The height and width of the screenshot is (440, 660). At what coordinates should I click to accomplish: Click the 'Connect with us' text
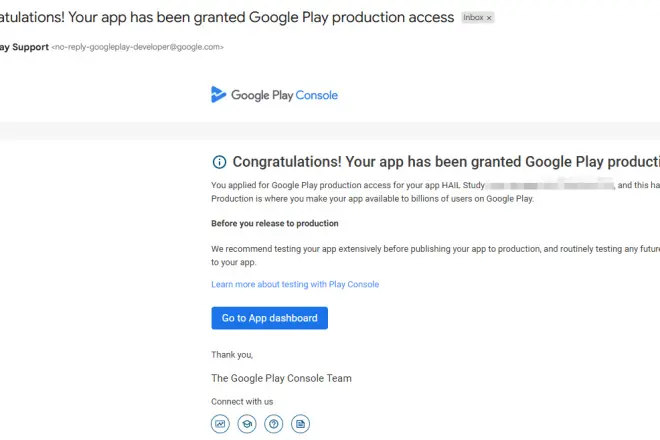point(242,401)
